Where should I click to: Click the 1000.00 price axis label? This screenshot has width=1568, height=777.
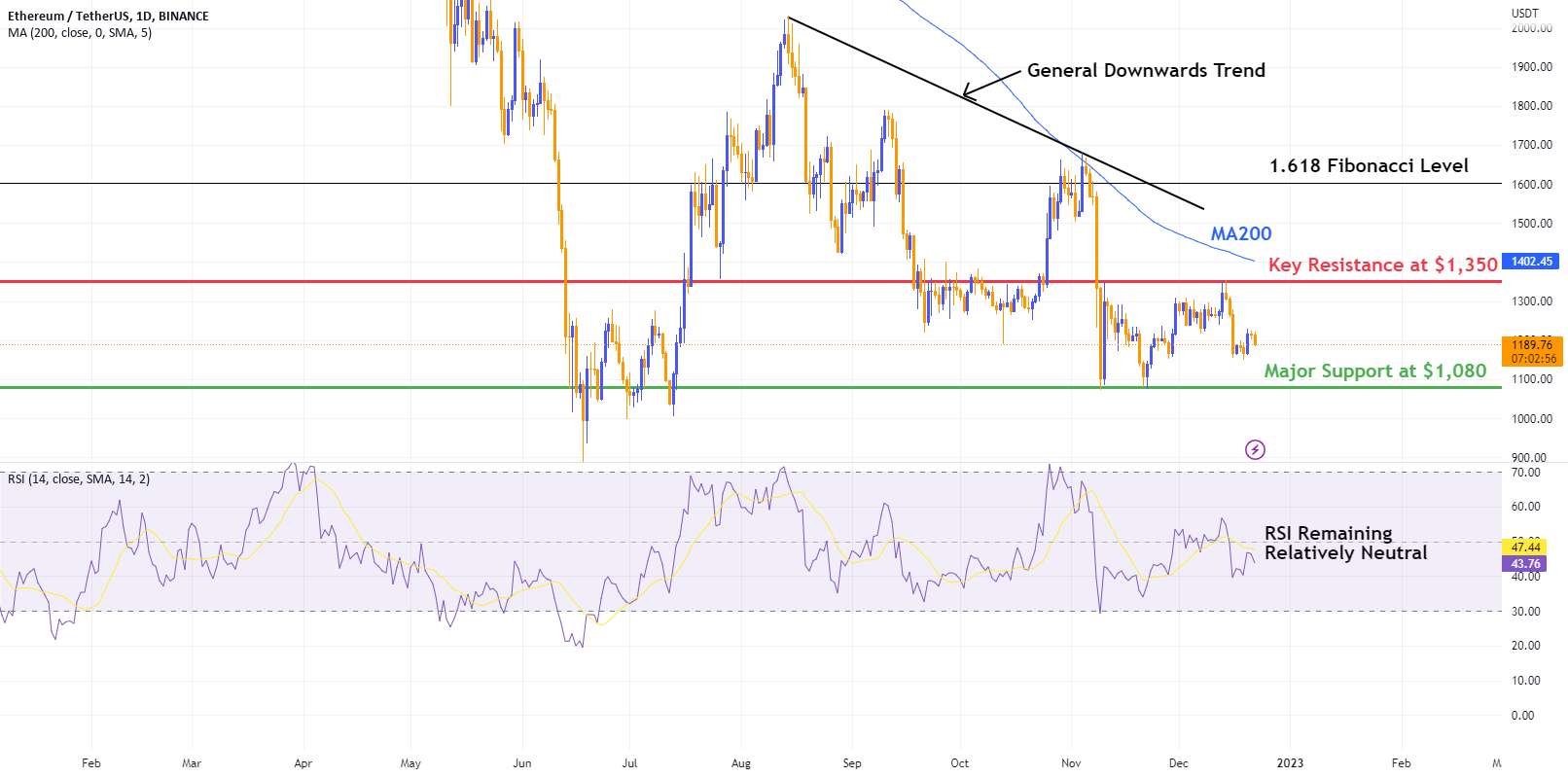(1532, 419)
